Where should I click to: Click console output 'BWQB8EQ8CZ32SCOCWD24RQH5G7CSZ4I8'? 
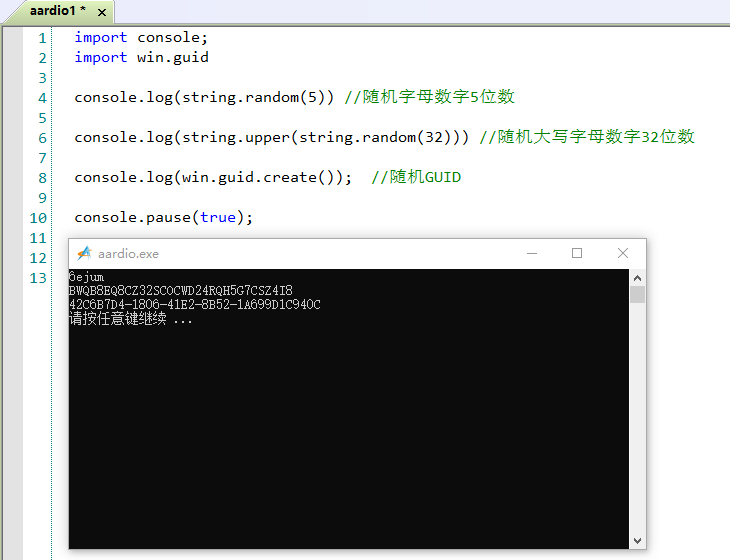(x=181, y=290)
